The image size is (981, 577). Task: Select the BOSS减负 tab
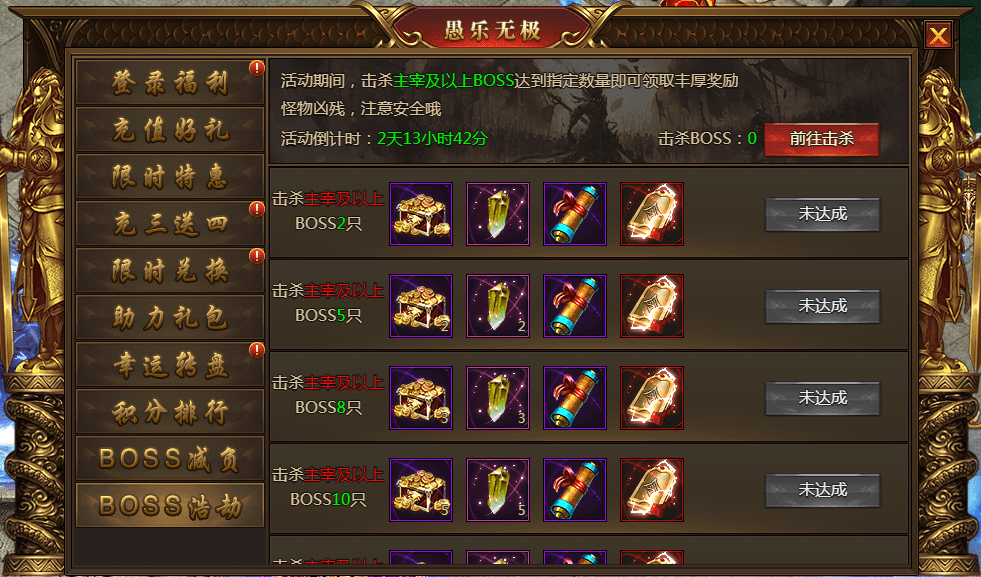(x=170, y=458)
